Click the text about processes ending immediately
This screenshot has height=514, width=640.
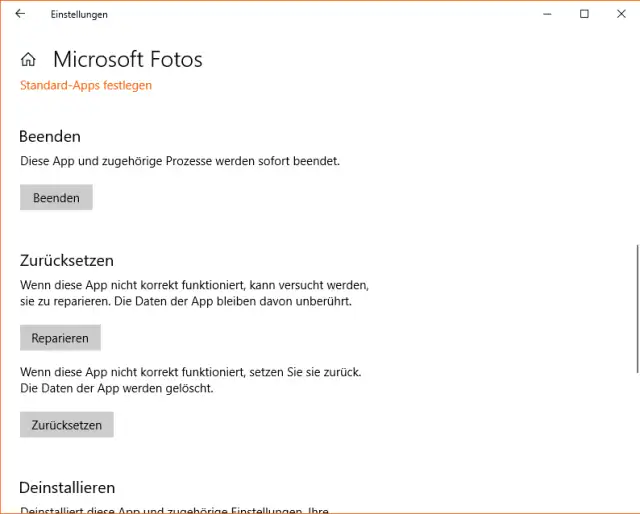click(180, 160)
